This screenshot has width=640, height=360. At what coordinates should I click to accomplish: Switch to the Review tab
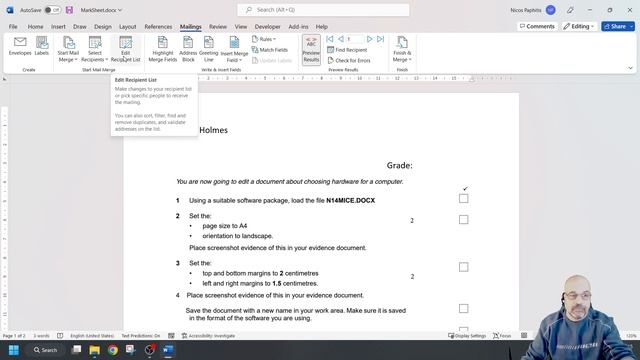(218, 27)
